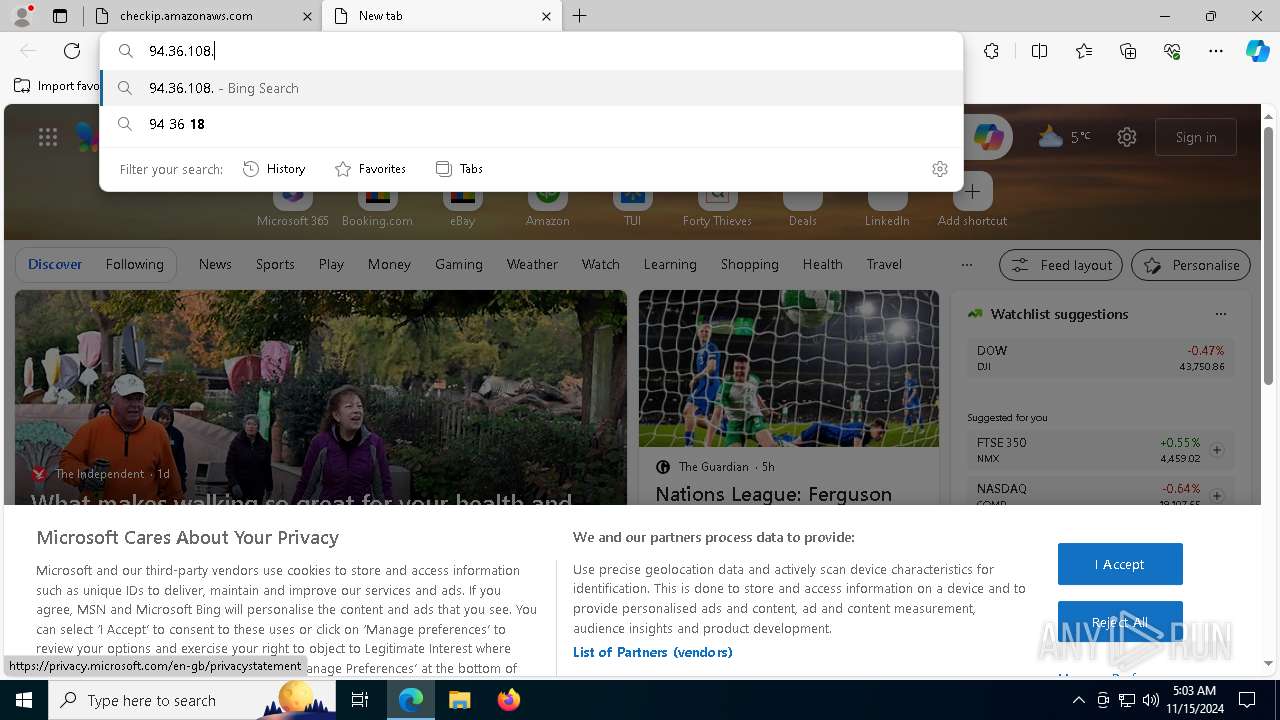Expand more categories with the ellipsis
This screenshot has width=1280, height=720.
point(966,265)
